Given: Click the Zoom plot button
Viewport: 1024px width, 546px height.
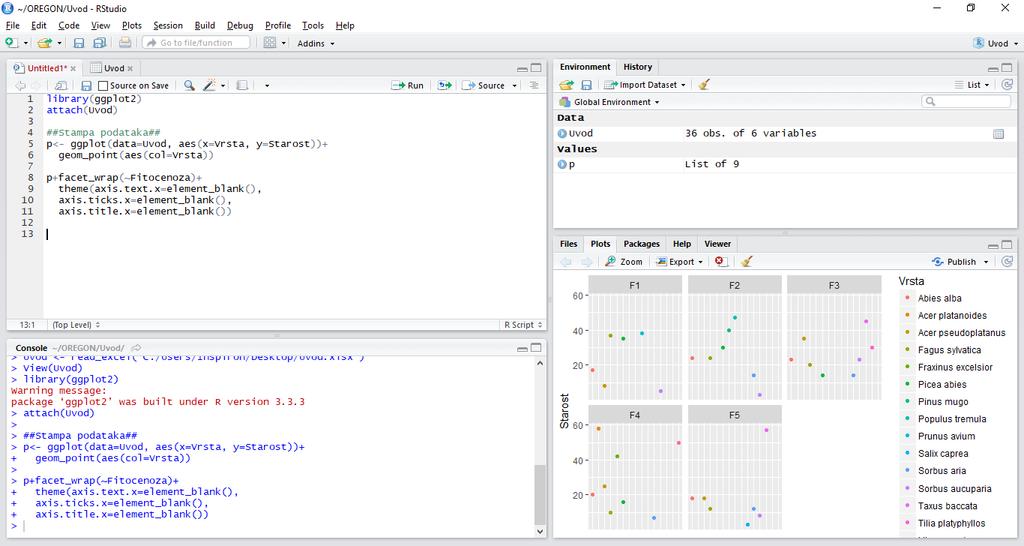Looking at the screenshot, I should 624,262.
